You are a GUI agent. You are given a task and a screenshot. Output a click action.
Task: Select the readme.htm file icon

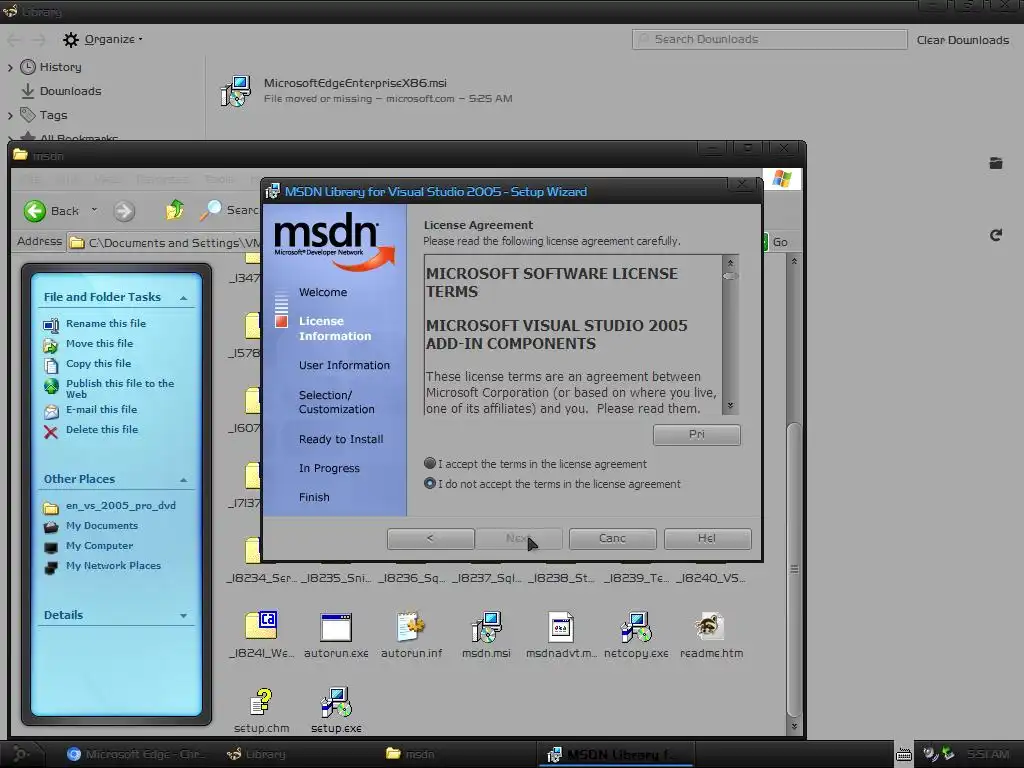tap(711, 626)
